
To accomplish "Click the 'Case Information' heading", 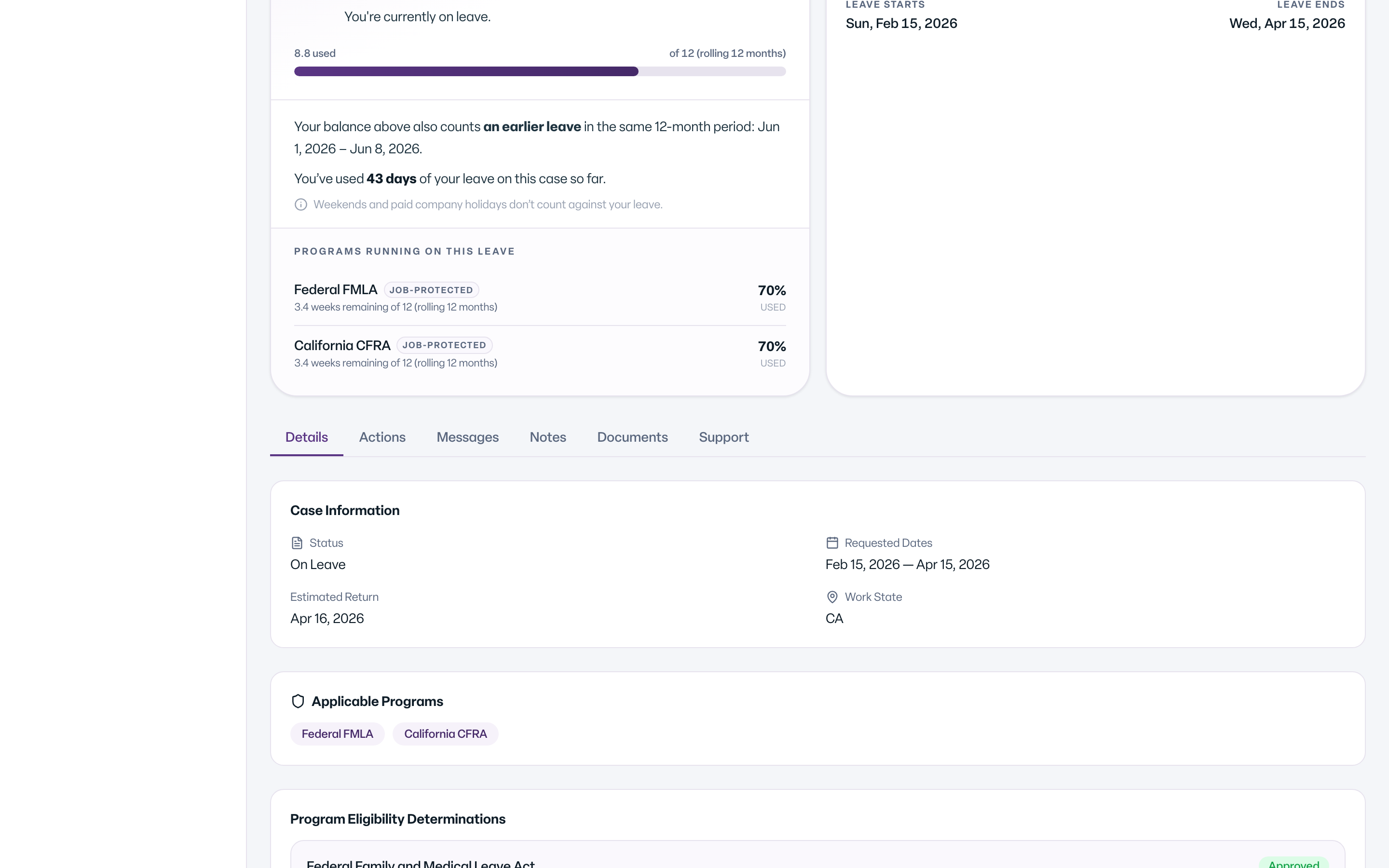I will 345,511.
